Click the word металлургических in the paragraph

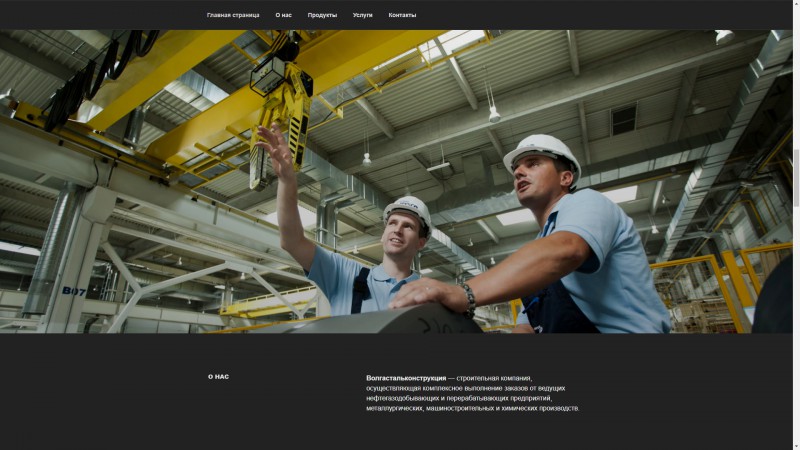pyautogui.click(x=394, y=408)
